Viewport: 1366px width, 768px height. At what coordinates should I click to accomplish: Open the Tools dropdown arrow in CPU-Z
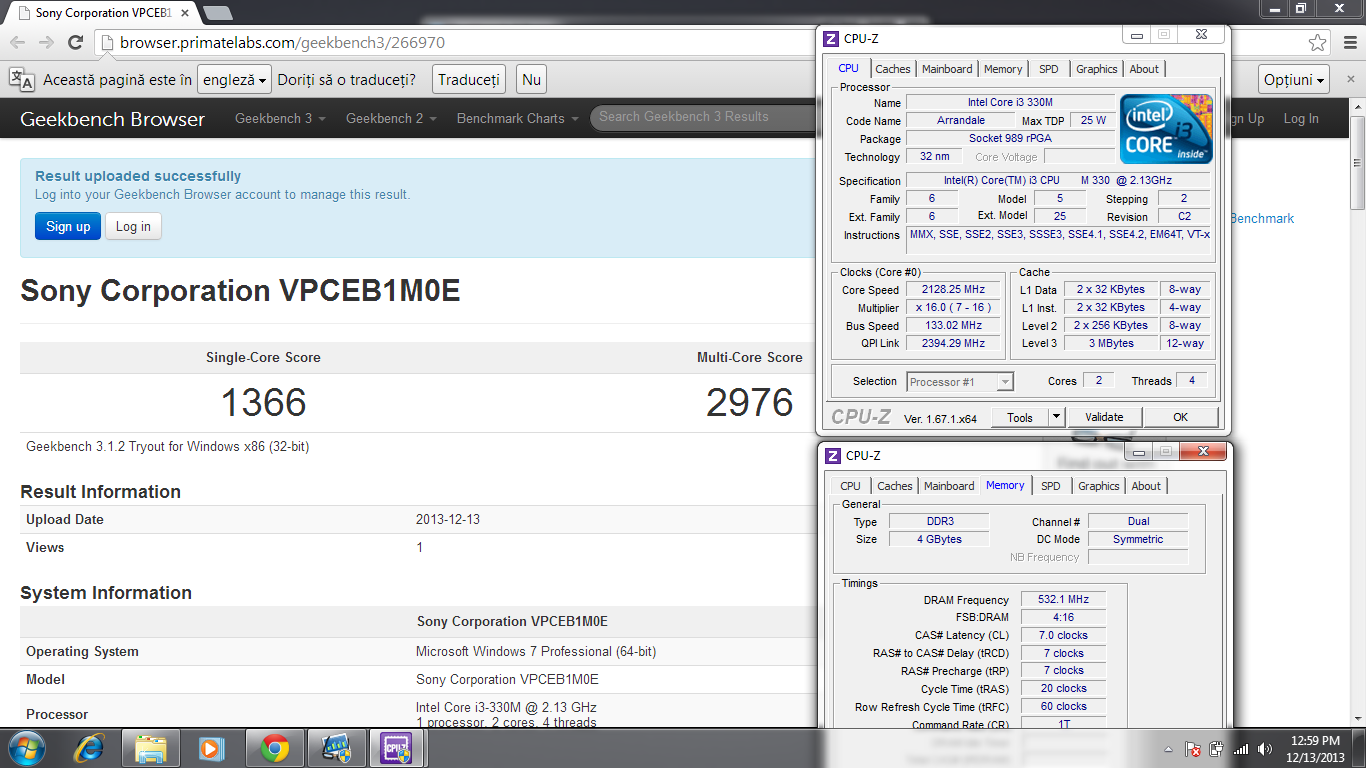click(1057, 417)
